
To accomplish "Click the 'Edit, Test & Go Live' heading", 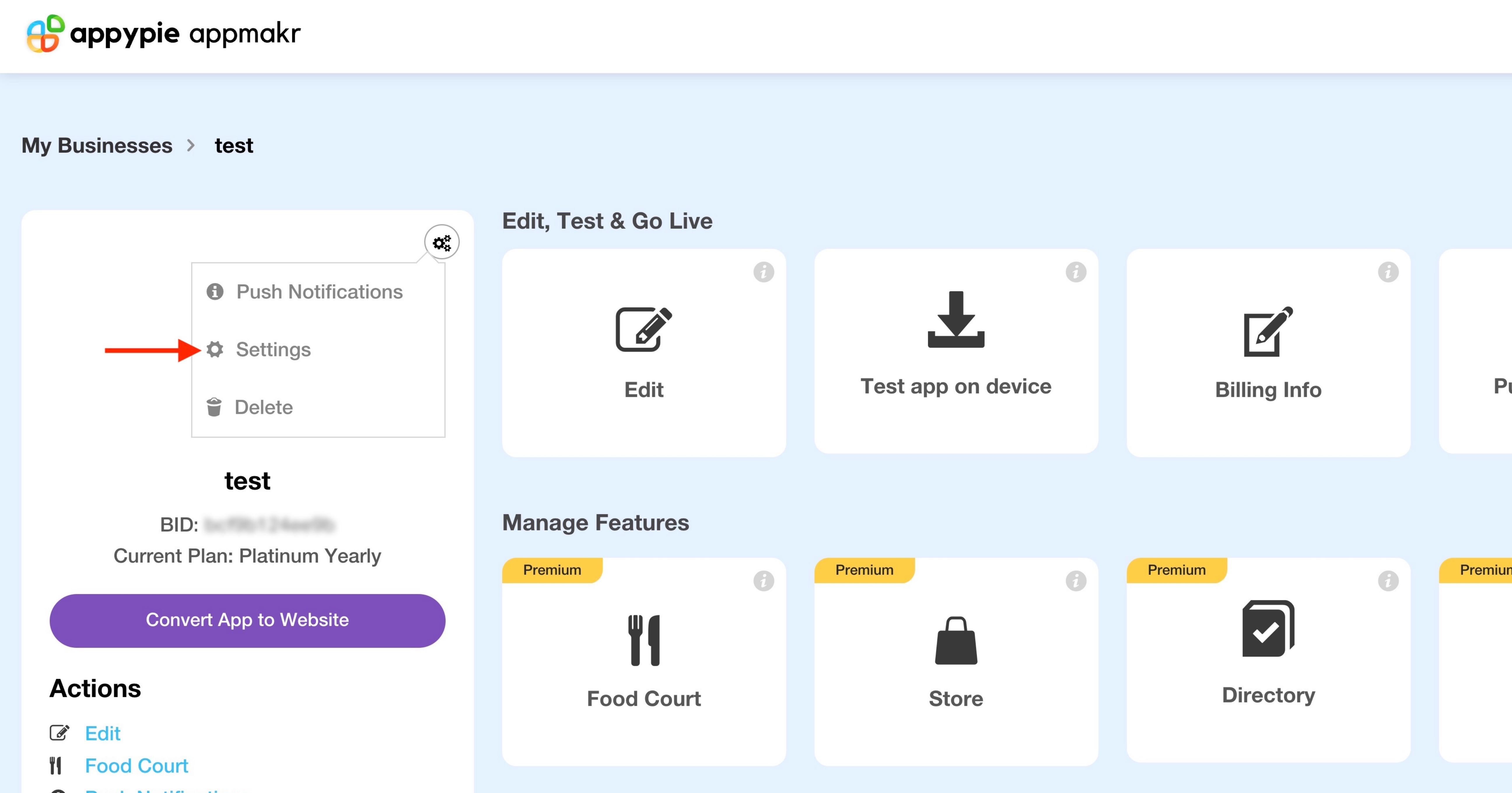I will point(607,221).
